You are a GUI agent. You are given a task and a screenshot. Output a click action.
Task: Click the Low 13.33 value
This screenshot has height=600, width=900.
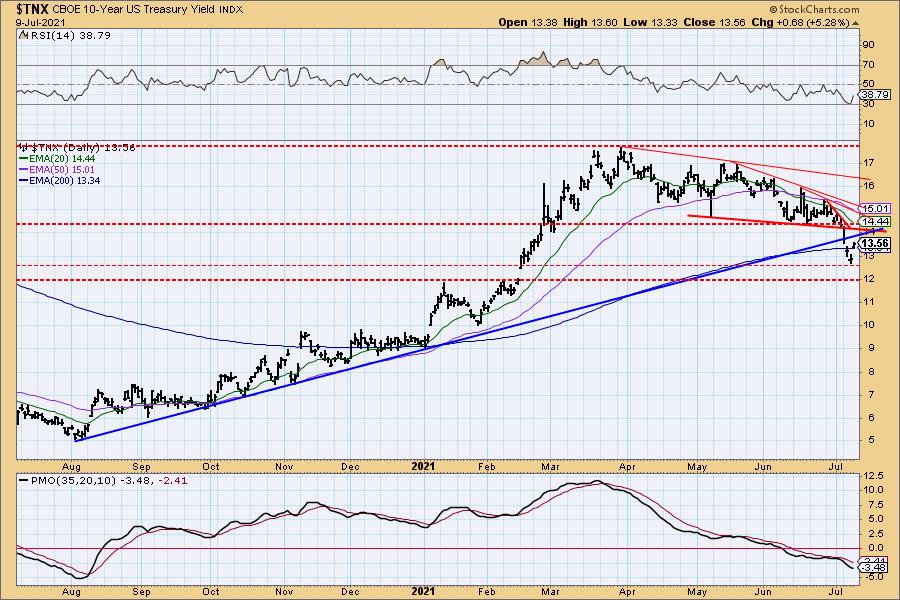(650, 22)
